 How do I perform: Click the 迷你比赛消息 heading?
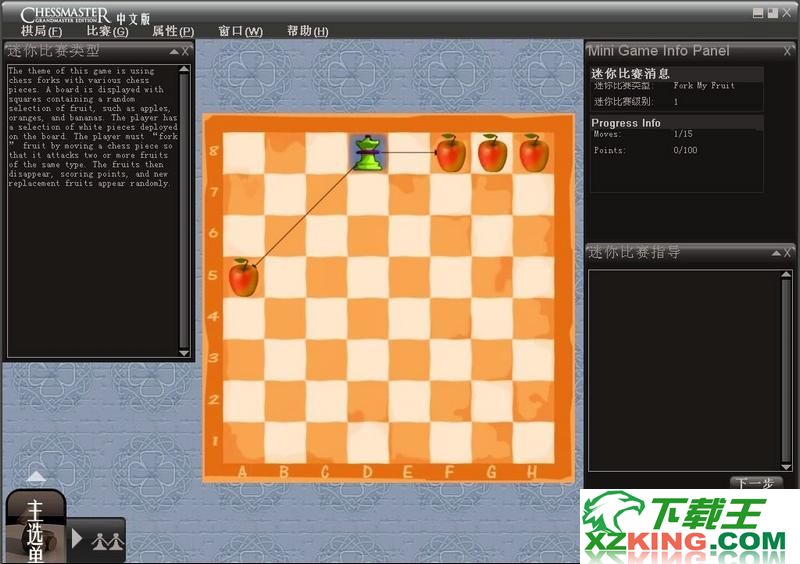coord(630,73)
